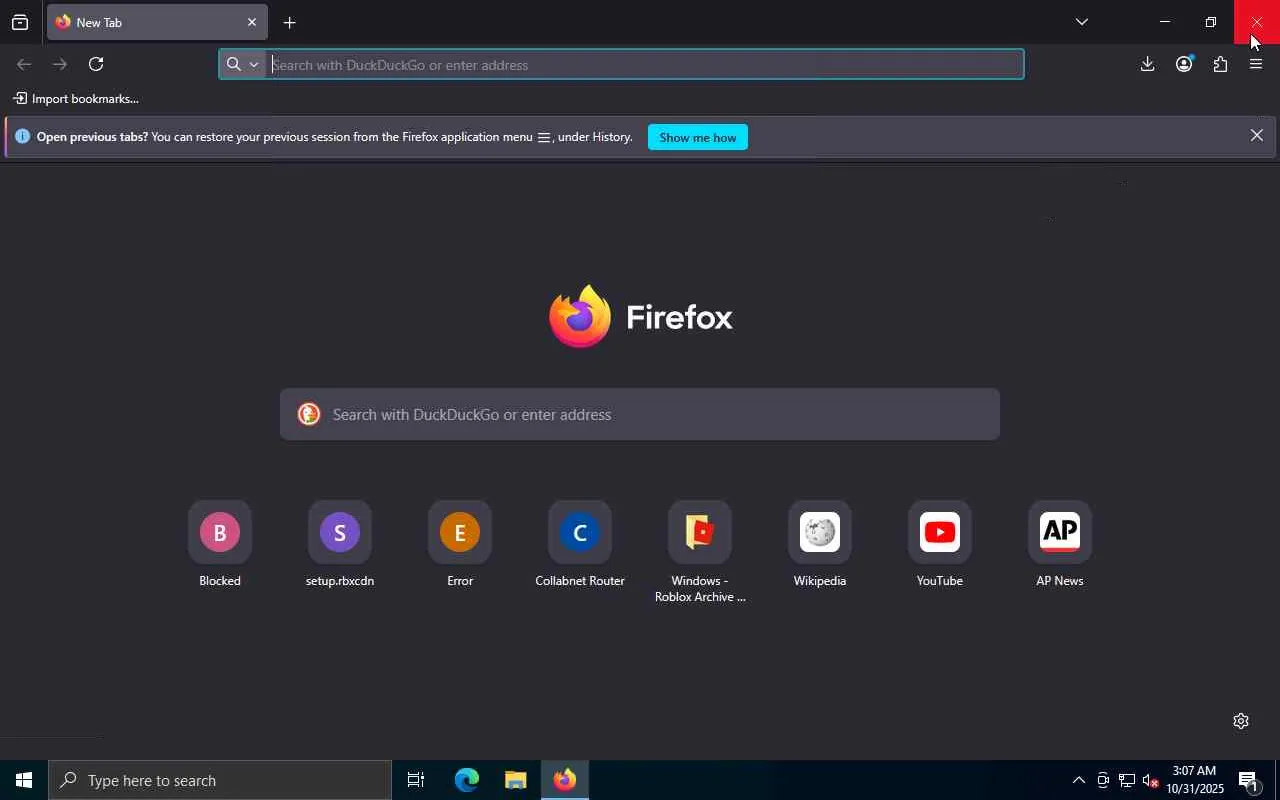
Task: Open Firefox View tab list icon
Action: point(20,22)
